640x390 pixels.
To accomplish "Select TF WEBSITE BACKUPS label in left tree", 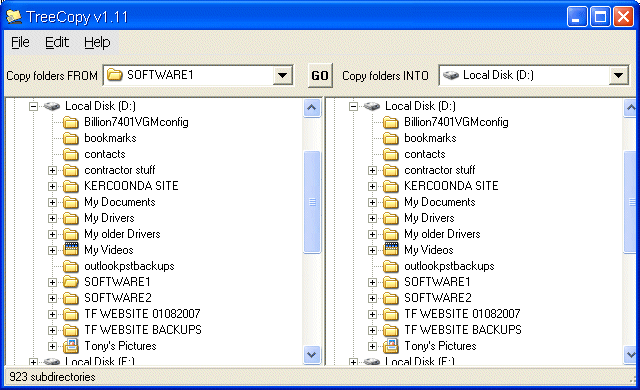I will pos(143,330).
